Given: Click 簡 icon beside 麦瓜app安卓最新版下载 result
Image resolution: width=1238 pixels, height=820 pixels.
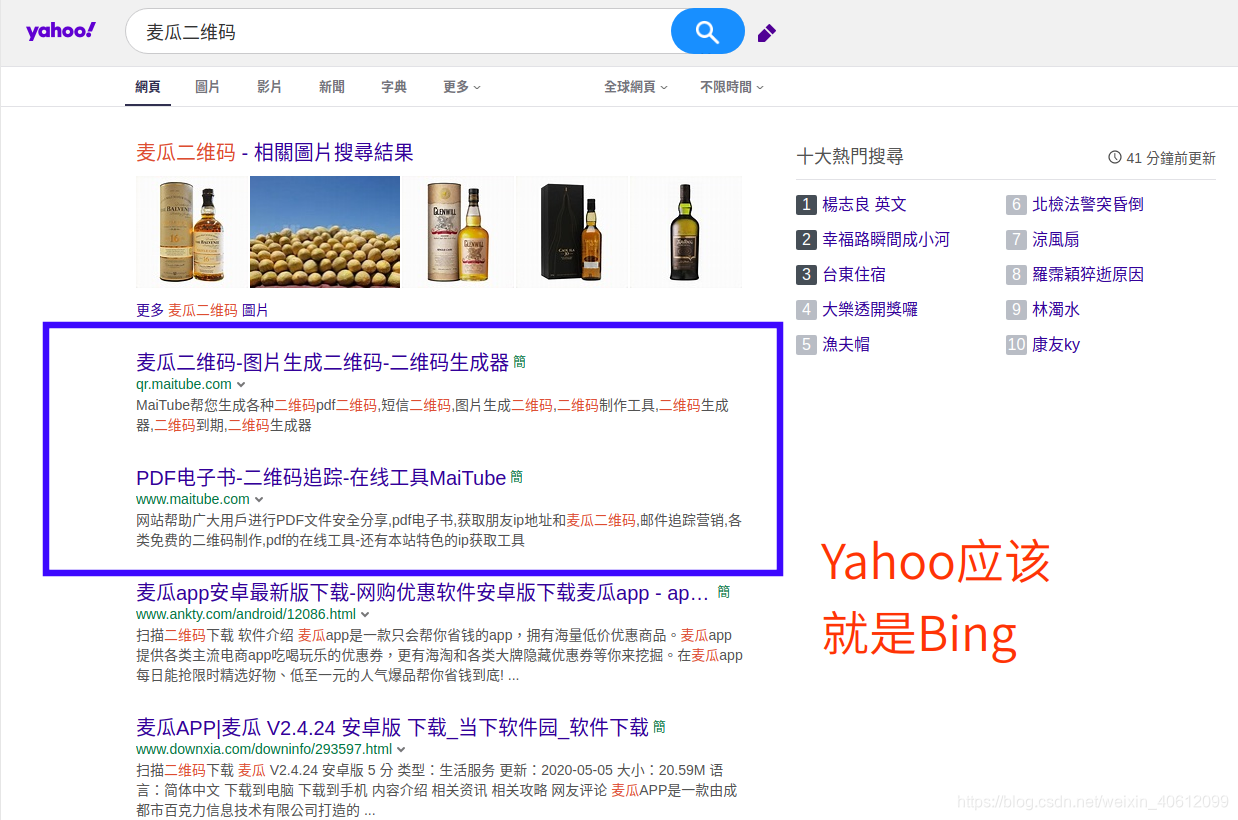Looking at the screenshot, I should pos(724,592).
